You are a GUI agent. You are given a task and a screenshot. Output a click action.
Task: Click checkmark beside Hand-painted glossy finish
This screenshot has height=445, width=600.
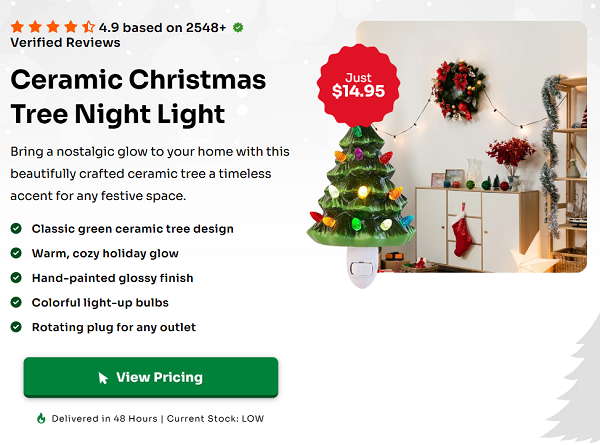[16, 278]
